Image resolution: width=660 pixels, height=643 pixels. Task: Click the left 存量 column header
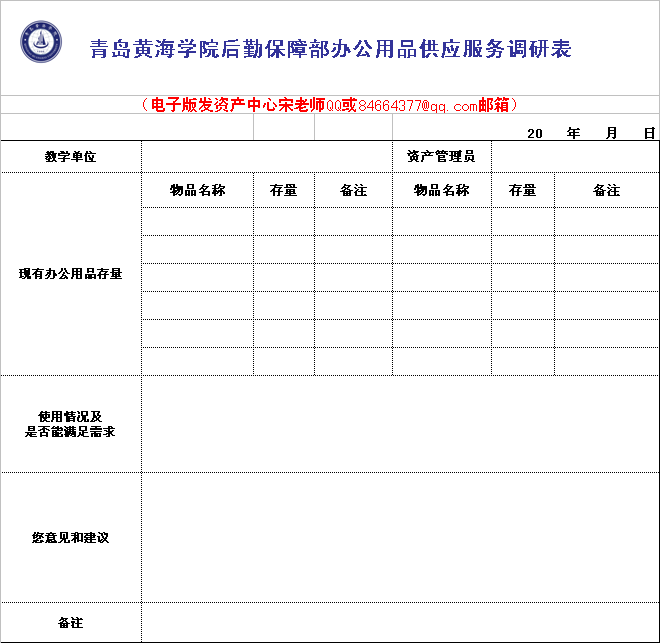pyautogui.click(x=284, y=190)
